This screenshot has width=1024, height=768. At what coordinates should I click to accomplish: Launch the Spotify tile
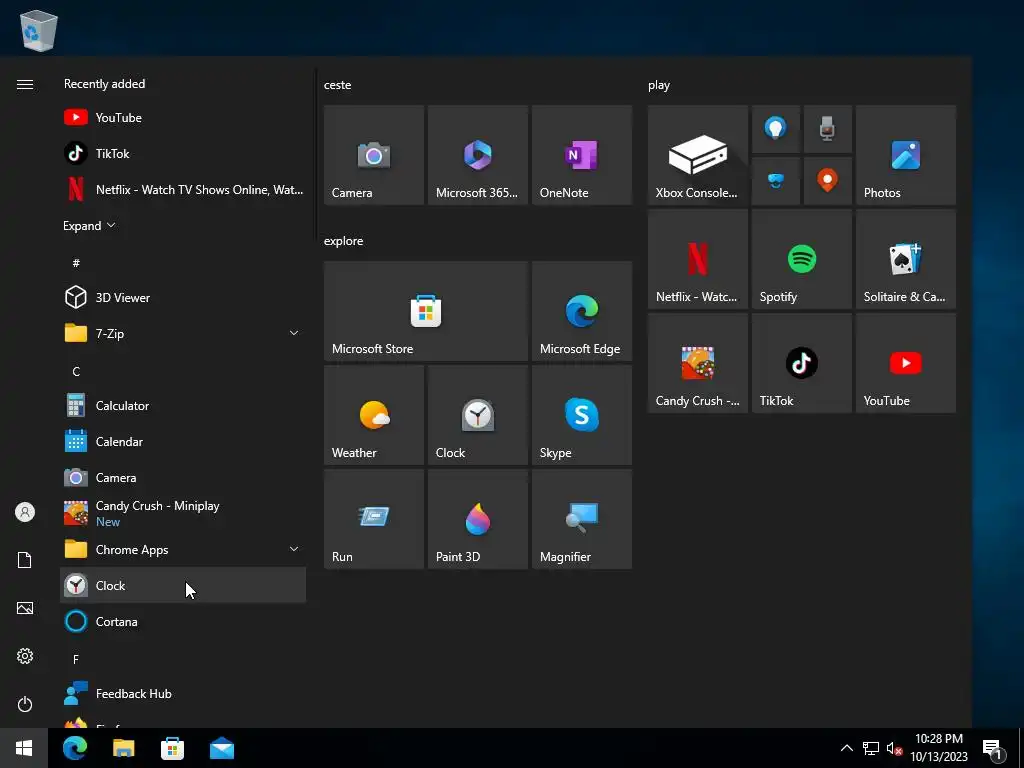[x=802, y=259]
